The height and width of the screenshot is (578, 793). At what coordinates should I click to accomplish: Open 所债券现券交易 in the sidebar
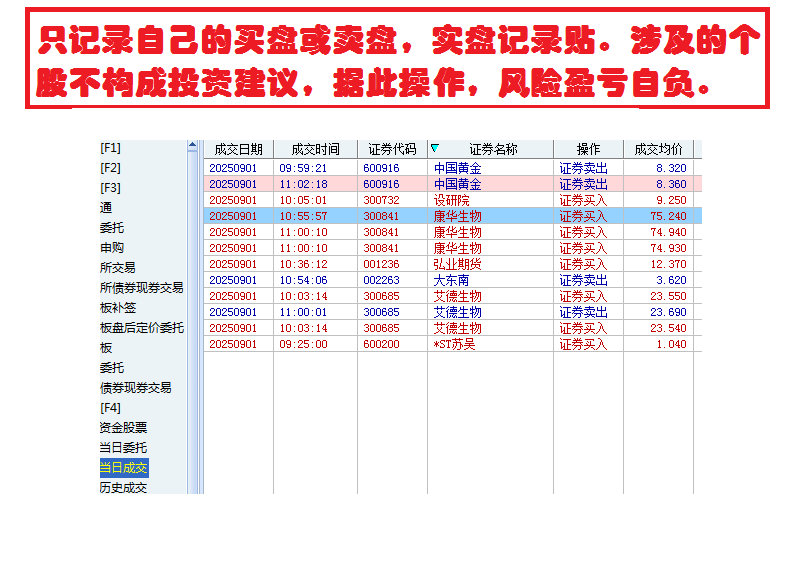pyautogui.click(x=142, y=288)
